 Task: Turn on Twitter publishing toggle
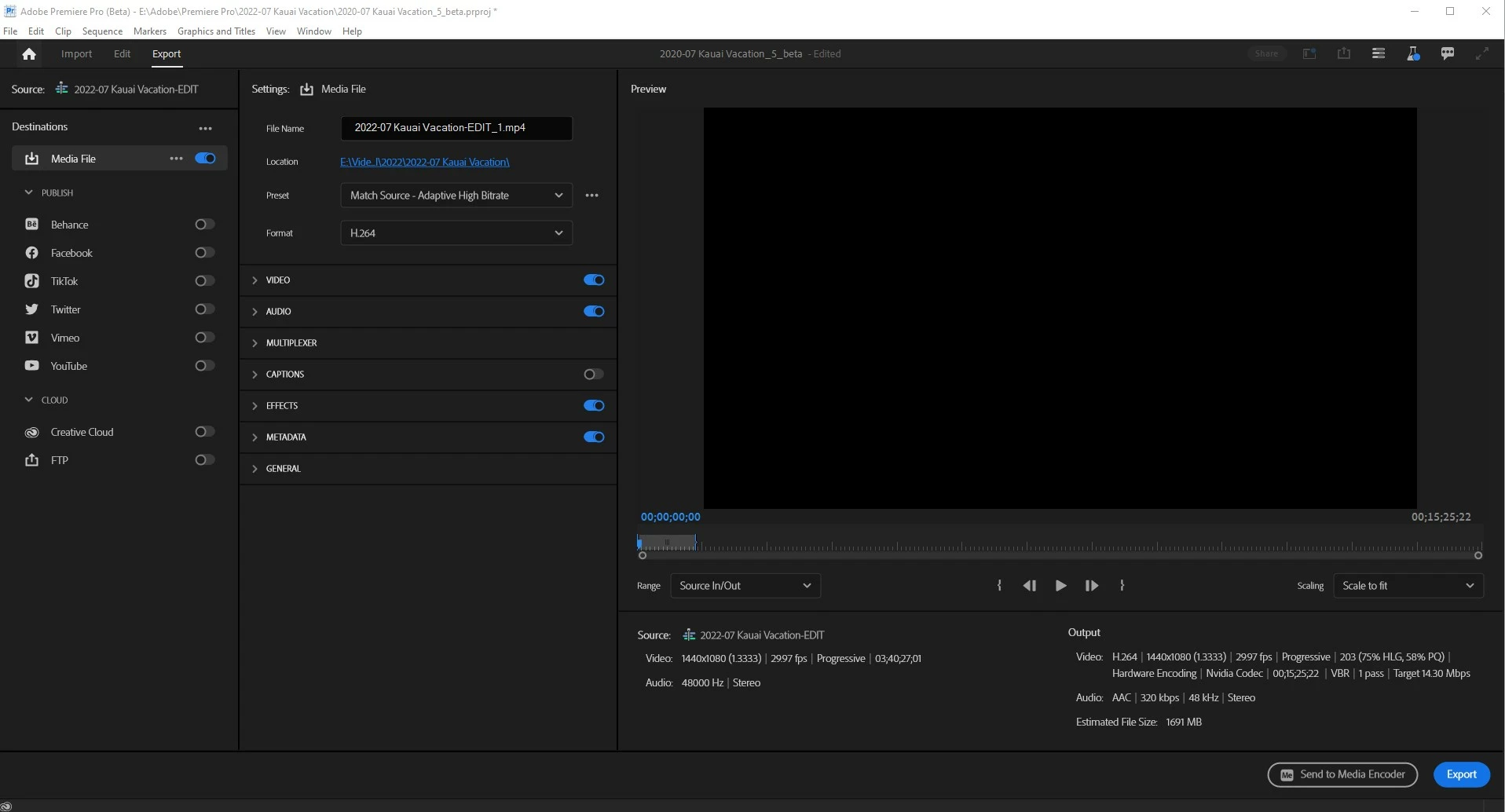coord(205,309)
